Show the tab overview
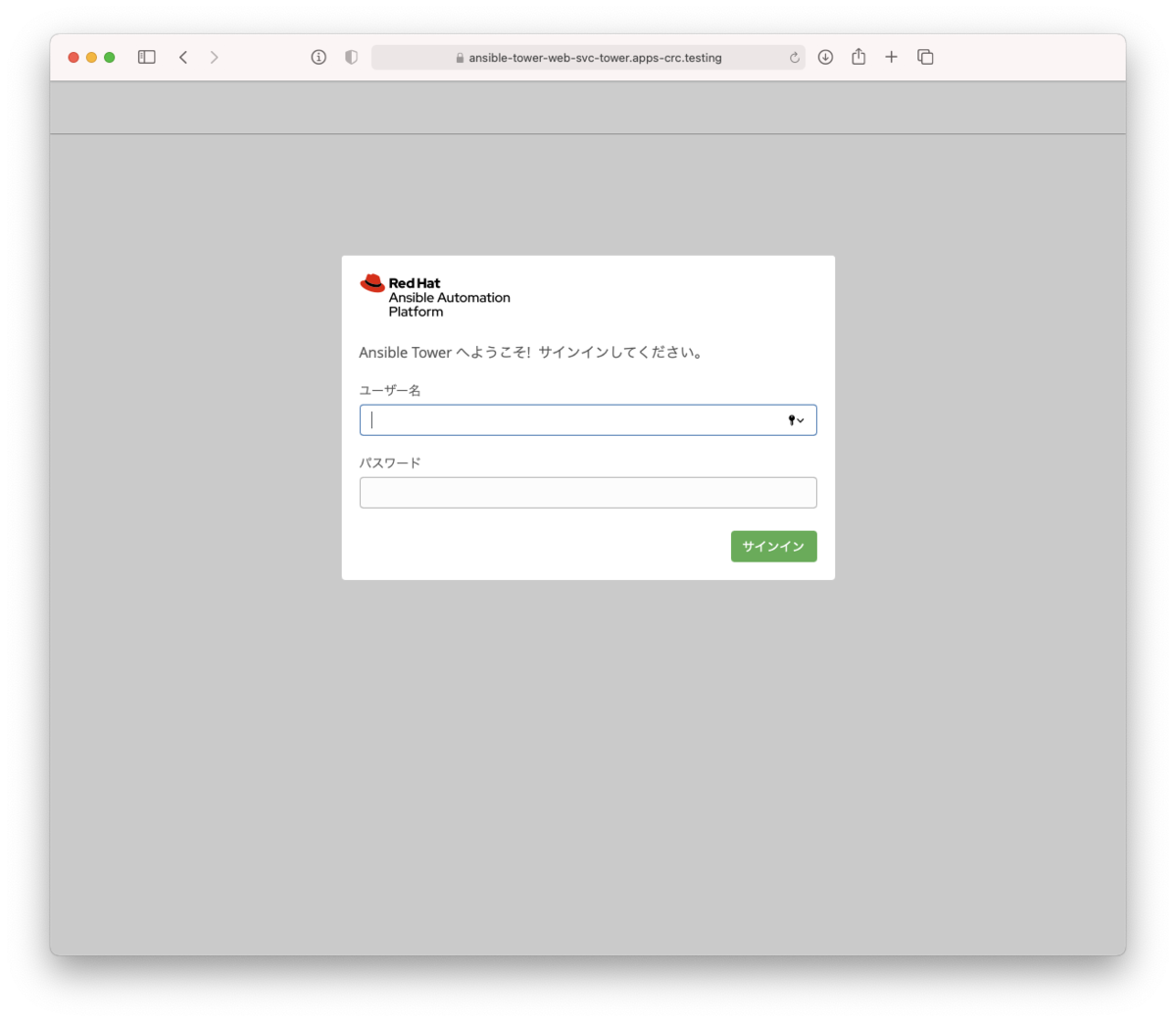Screen dimensions: 1176x1022 [x=925, y=57]
